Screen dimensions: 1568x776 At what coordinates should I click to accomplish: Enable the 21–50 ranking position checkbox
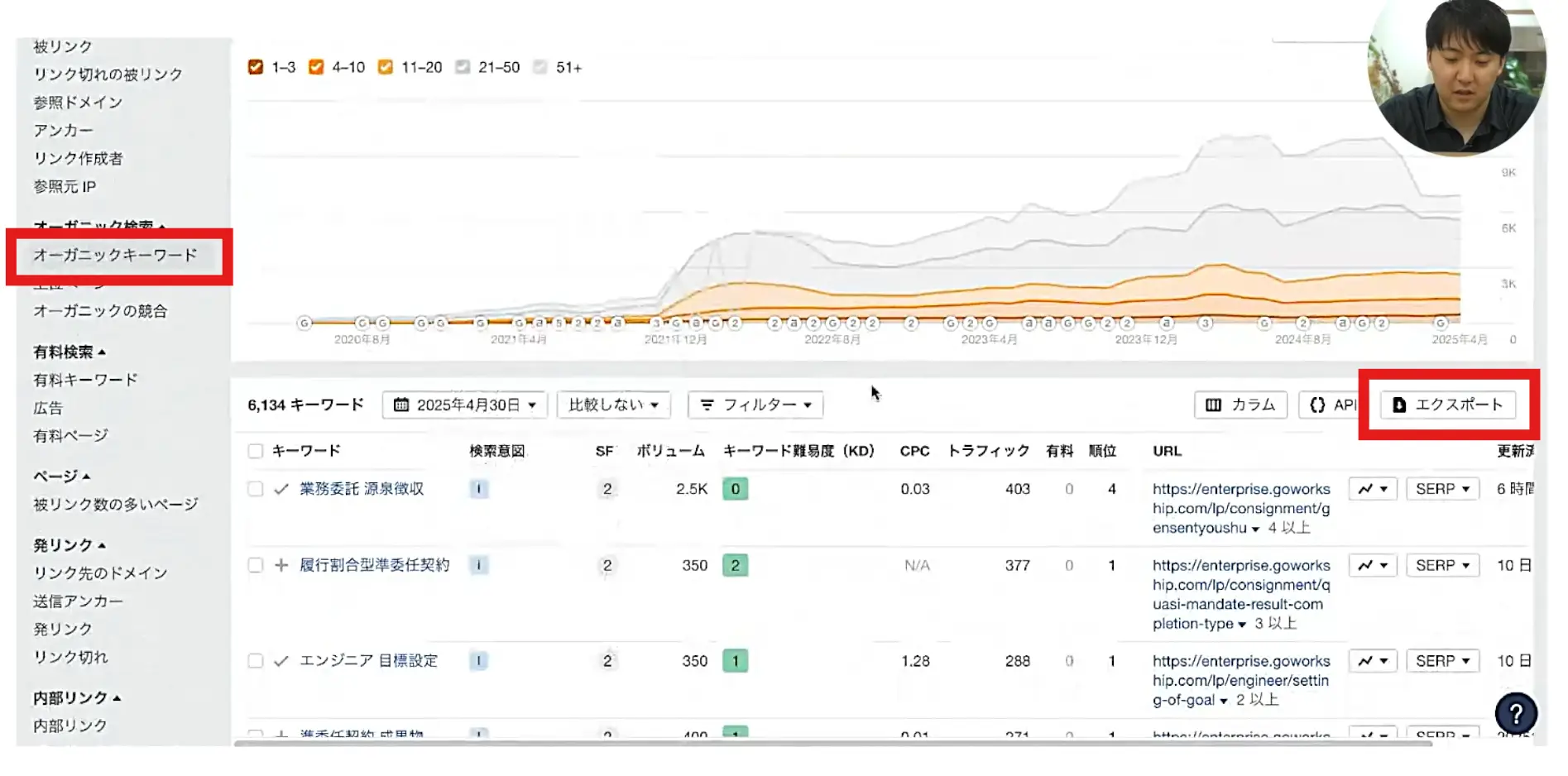(x=463, y=67)
